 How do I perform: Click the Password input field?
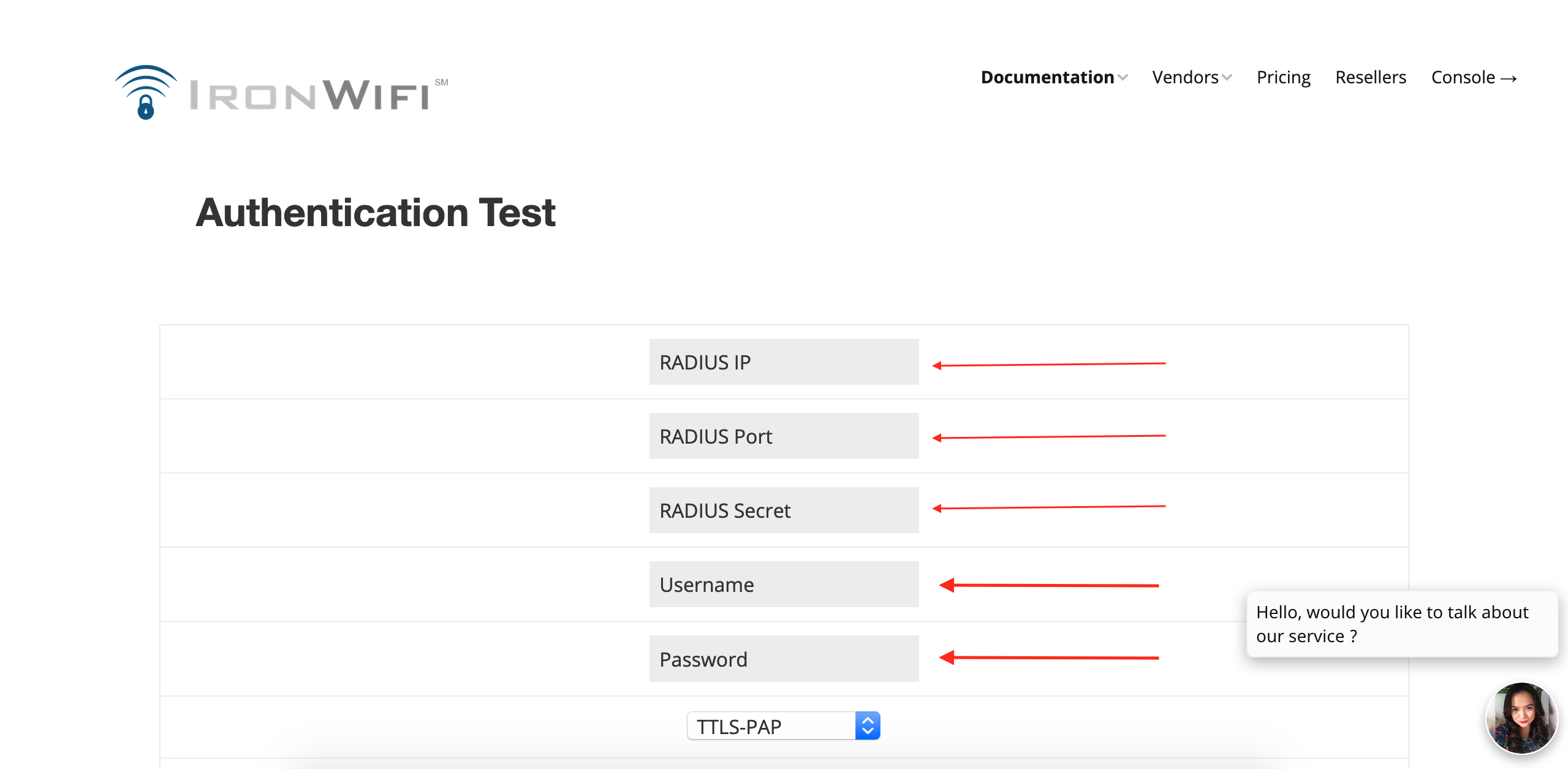(783, 659)
